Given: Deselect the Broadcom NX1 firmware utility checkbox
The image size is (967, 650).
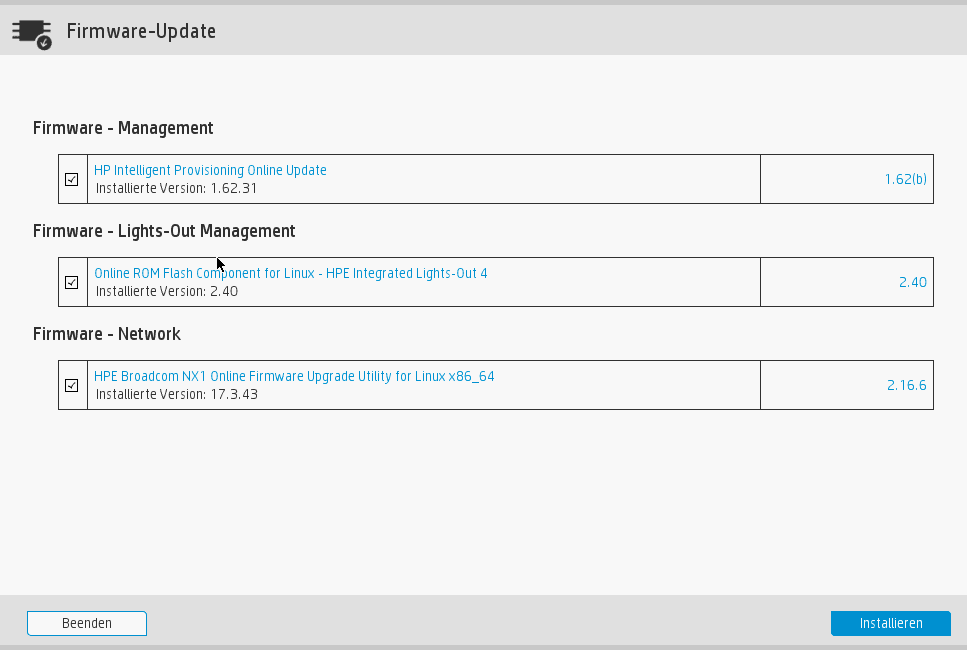Looking at the screenshot, I should [72, 385].
